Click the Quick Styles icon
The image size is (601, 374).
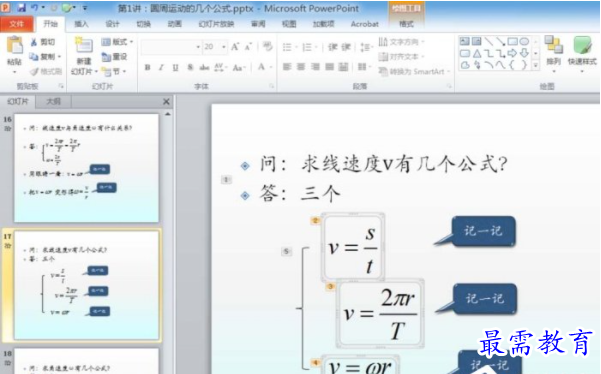(x=582, y=45)
